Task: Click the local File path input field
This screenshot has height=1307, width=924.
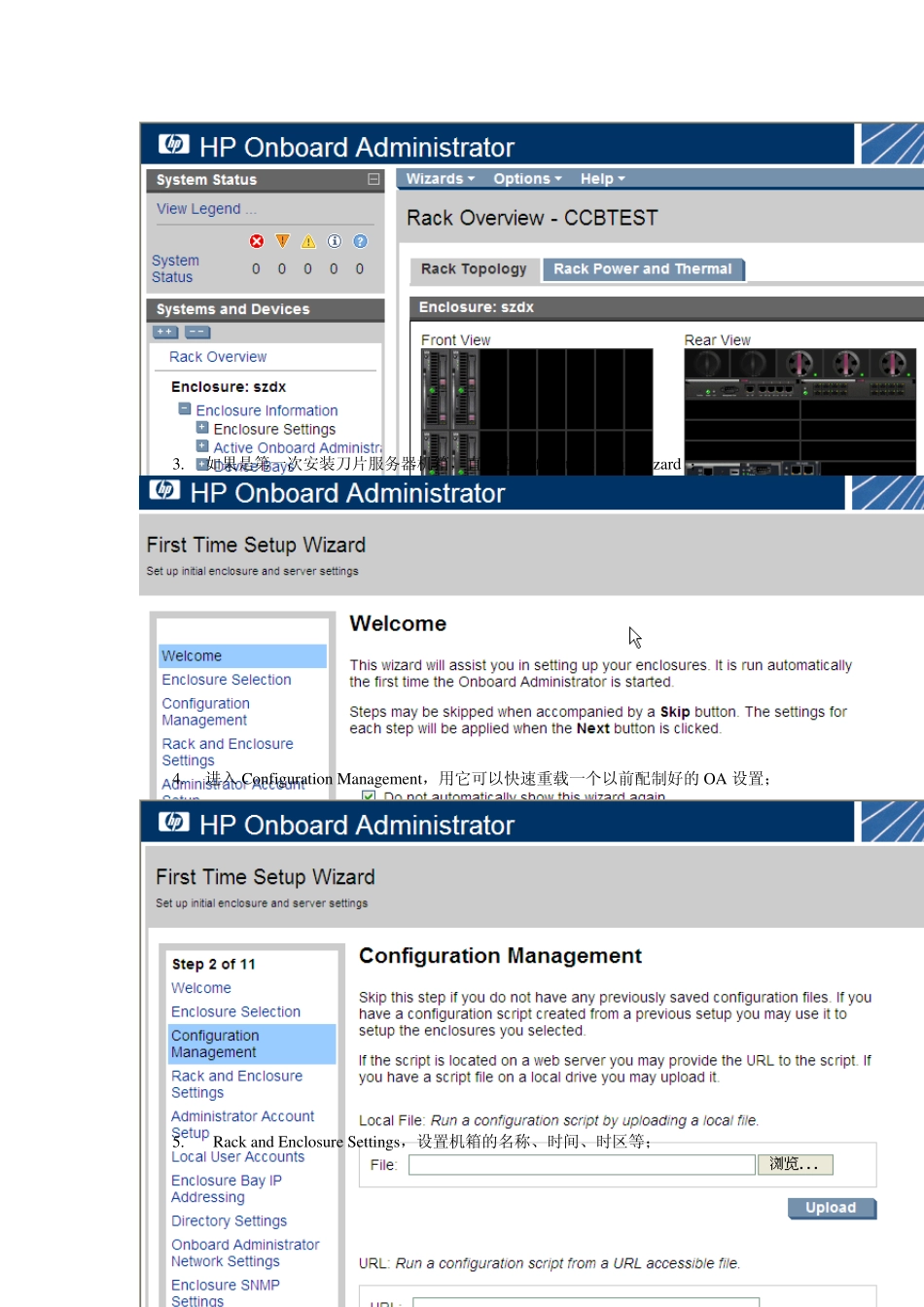Action: 582,1165
